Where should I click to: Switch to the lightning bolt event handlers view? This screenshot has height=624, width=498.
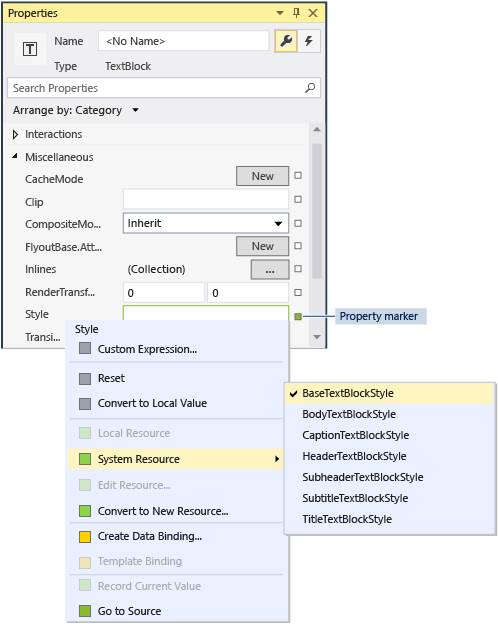coord(309,41)
